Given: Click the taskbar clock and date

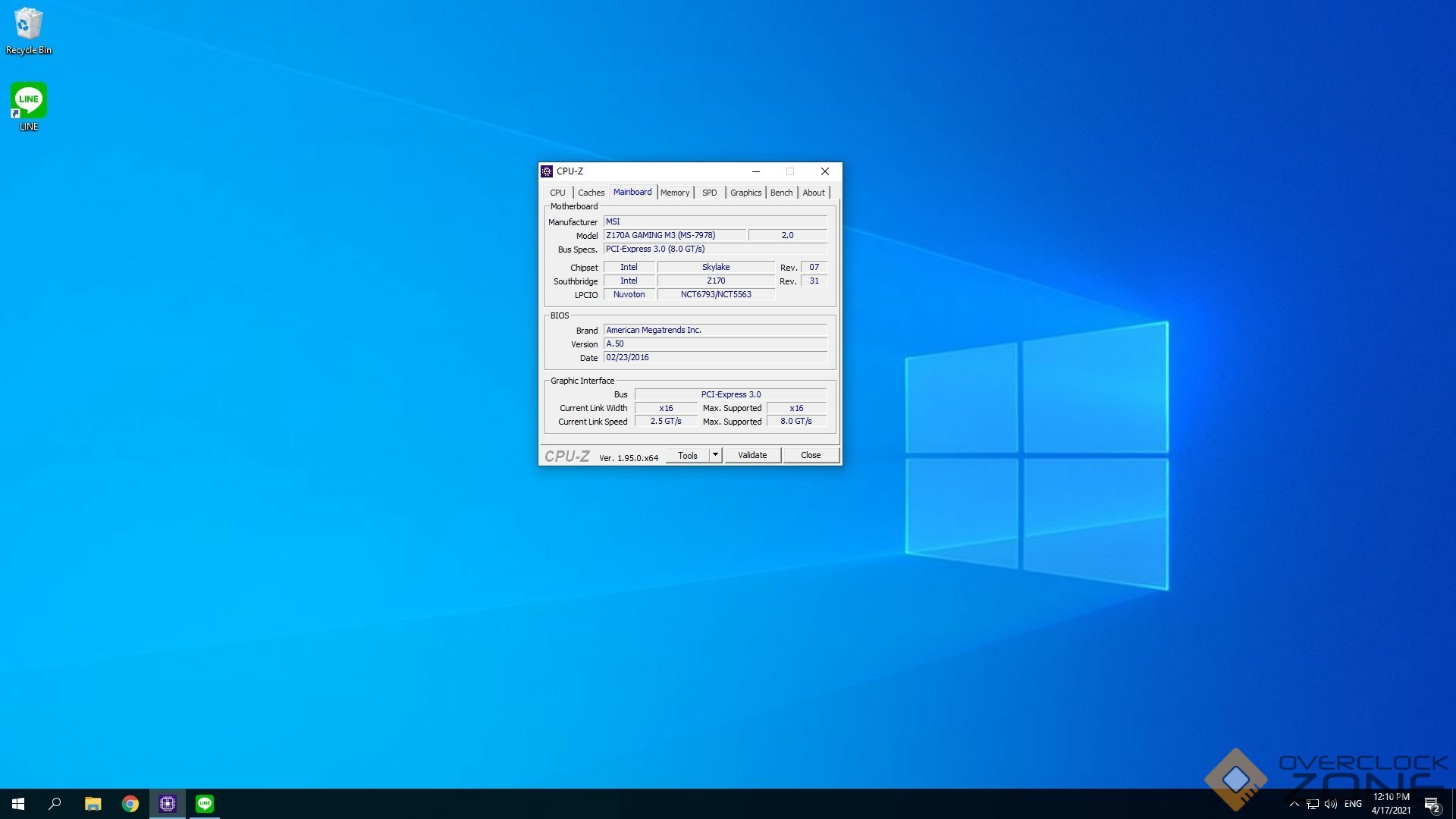Looking at the screenshot, I should coord(1391,804).
